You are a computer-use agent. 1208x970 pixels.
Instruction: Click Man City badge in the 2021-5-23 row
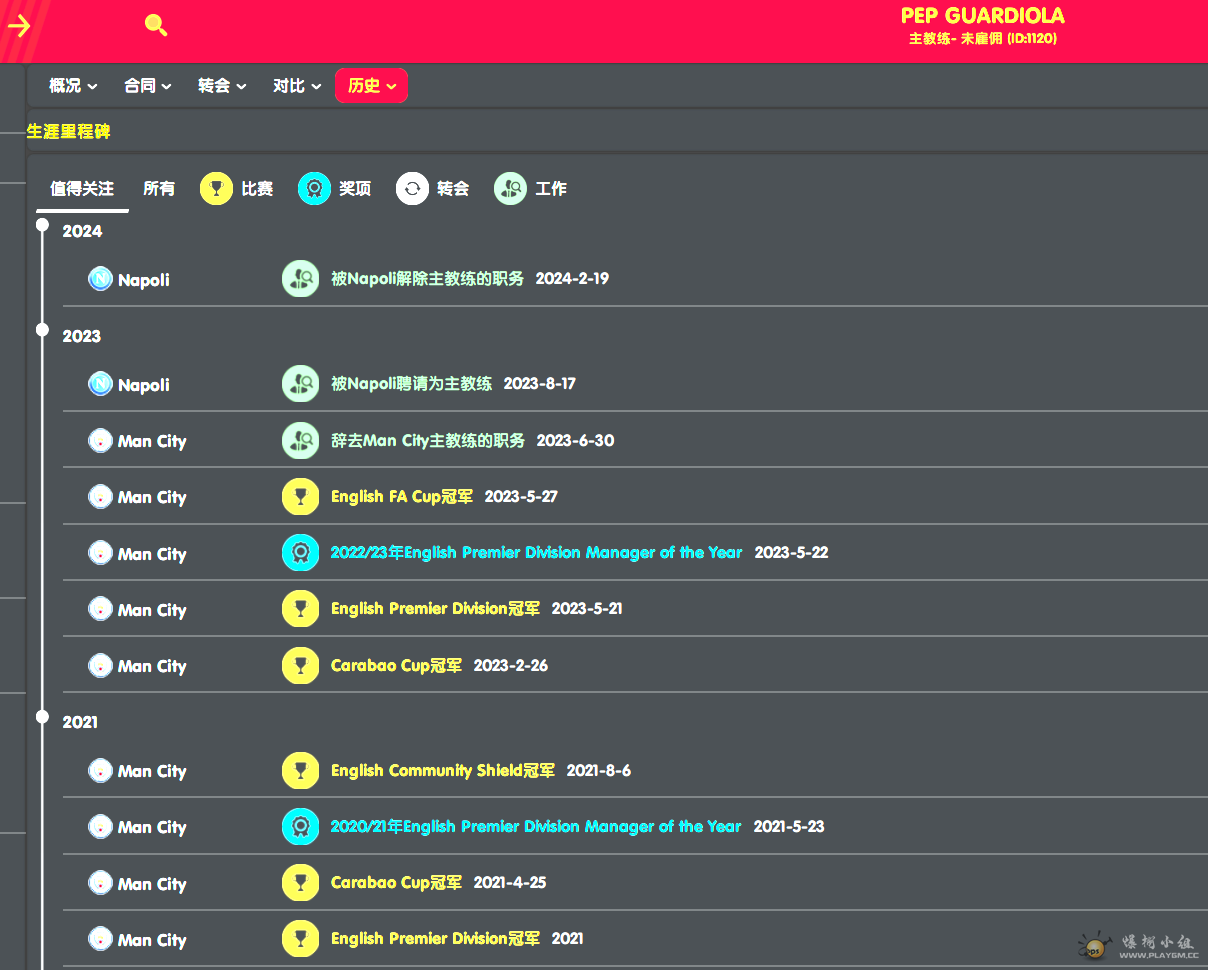[x=100, y=827]
